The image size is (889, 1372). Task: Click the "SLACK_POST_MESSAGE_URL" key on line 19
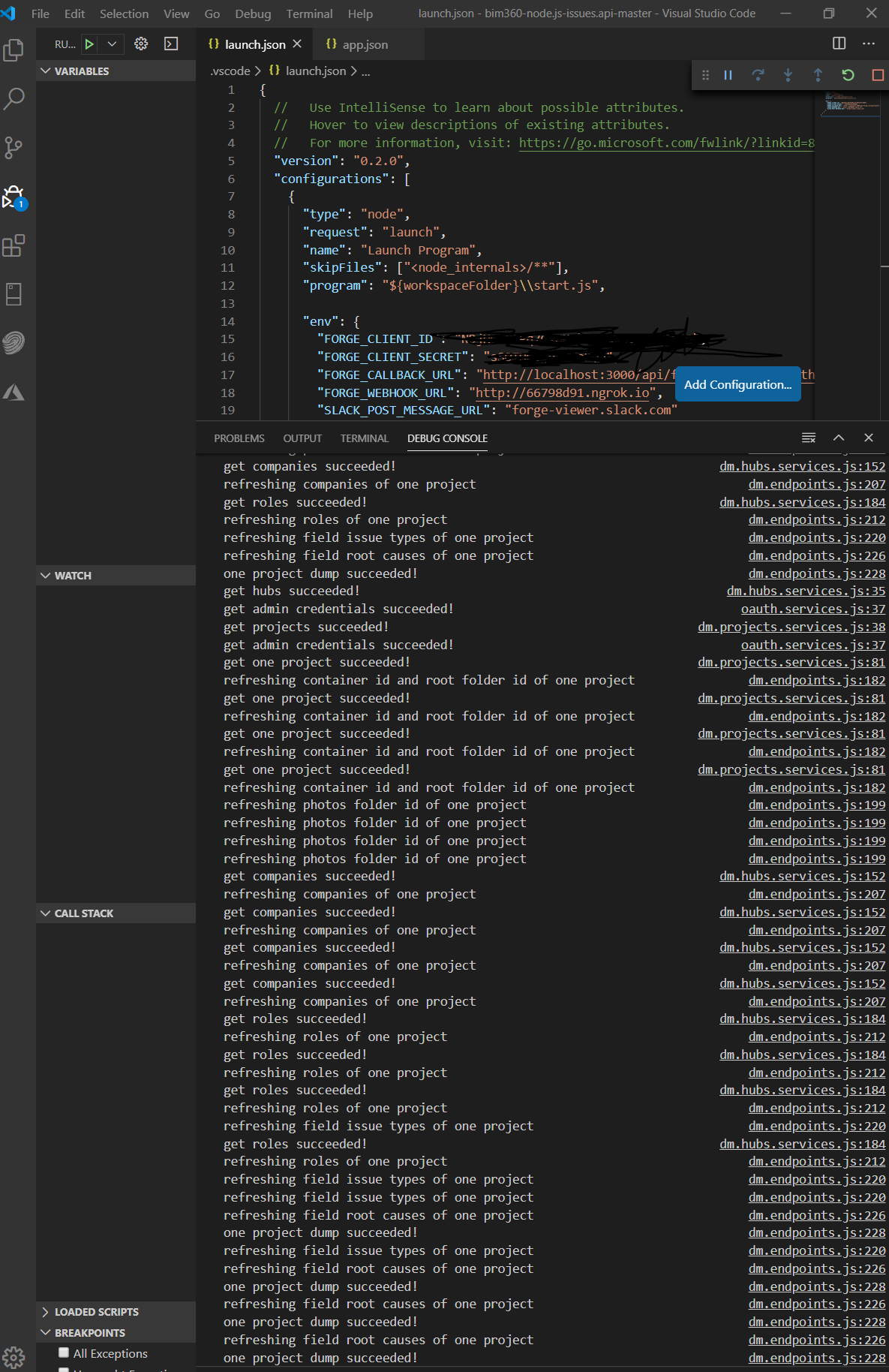tap(404, 410)
